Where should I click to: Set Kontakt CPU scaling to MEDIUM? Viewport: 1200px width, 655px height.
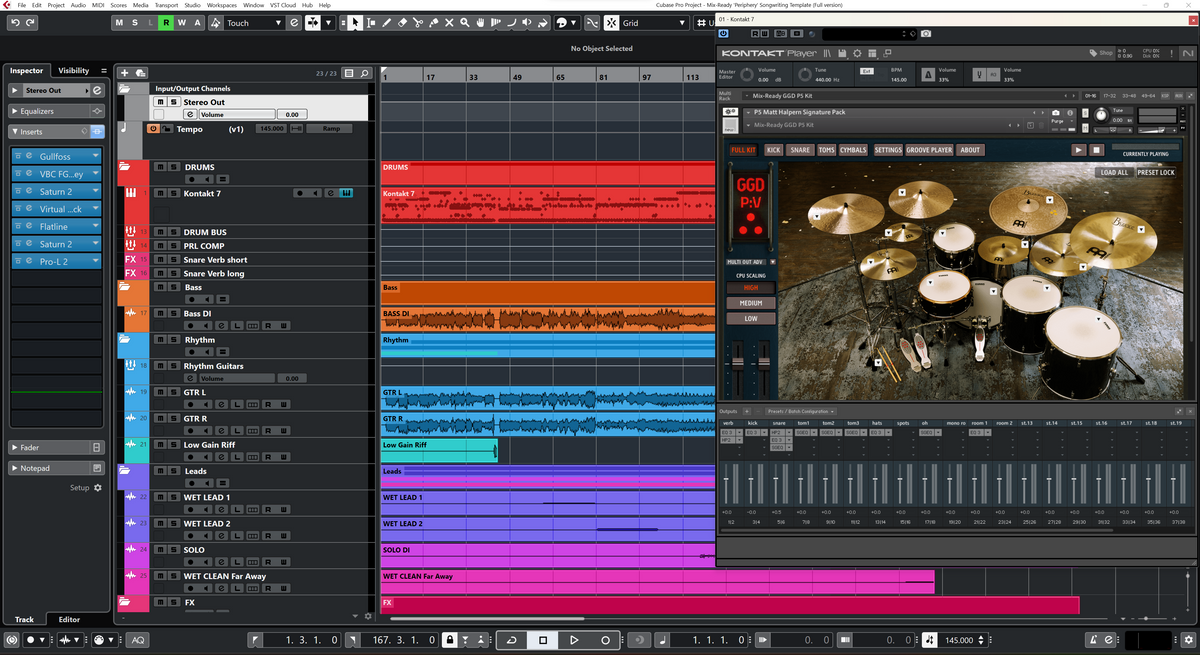click(749, 303)
